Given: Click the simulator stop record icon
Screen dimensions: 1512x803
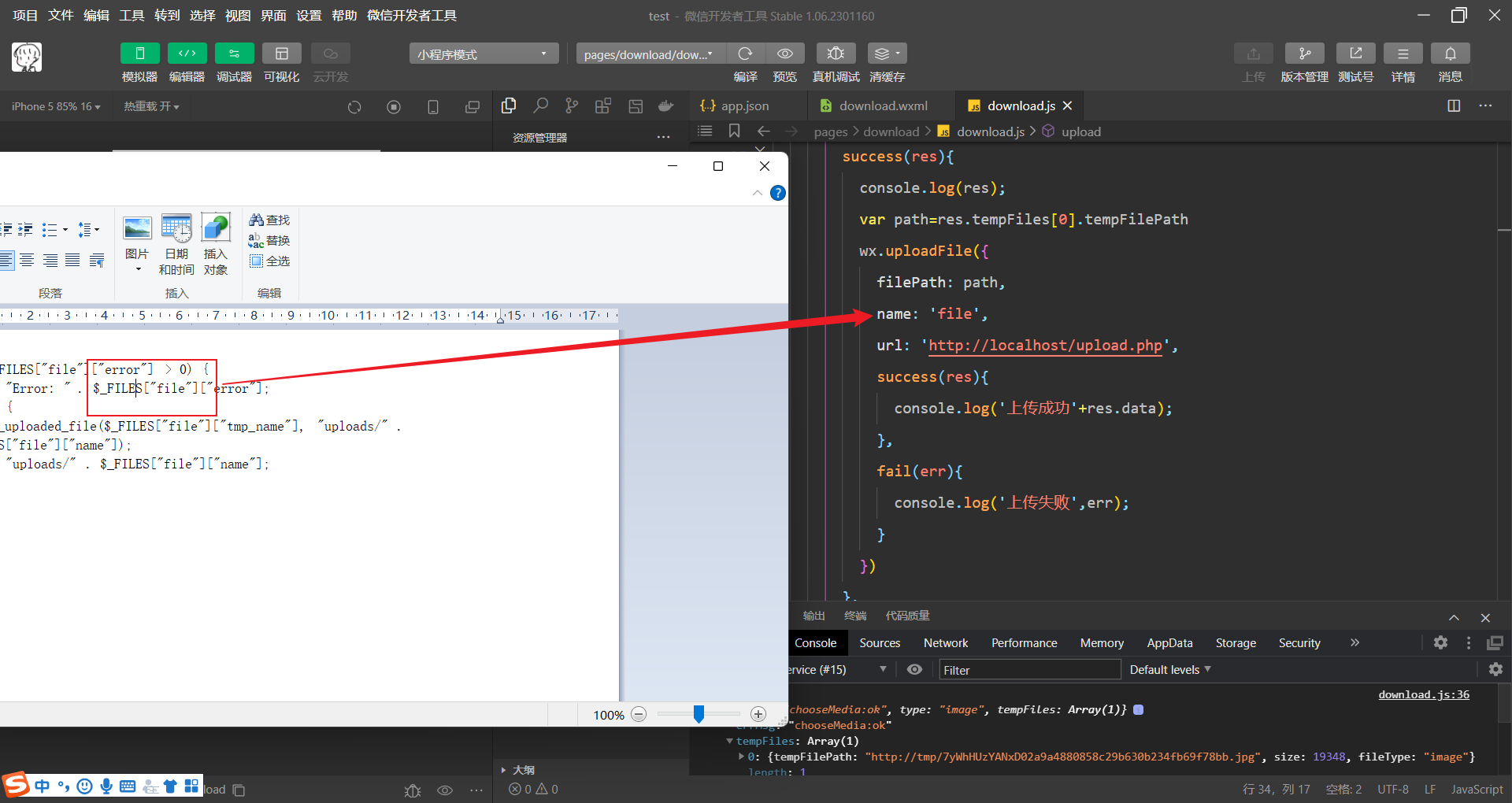Looking at the screenshot, I should (x=394, y=107).
